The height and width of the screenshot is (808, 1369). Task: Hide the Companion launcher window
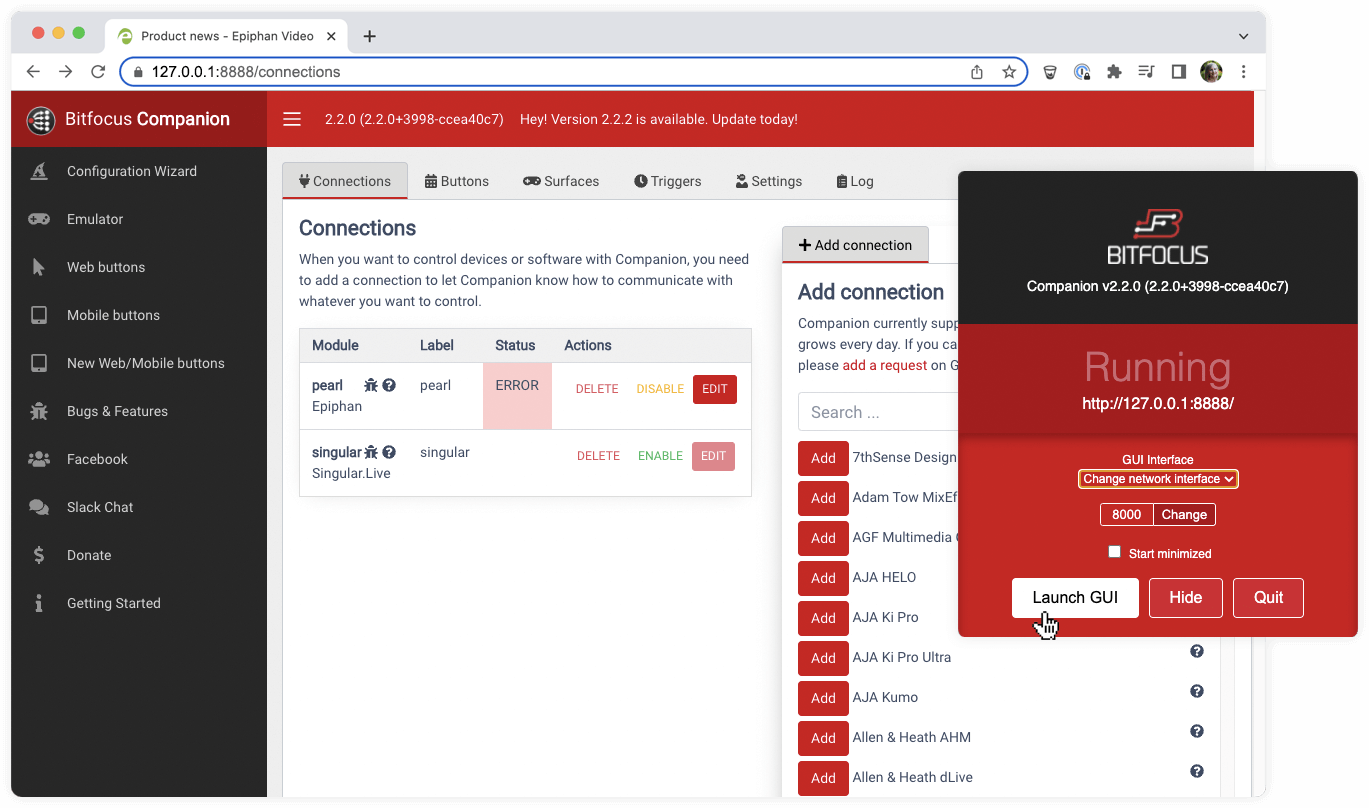(x=1185, y=597)
